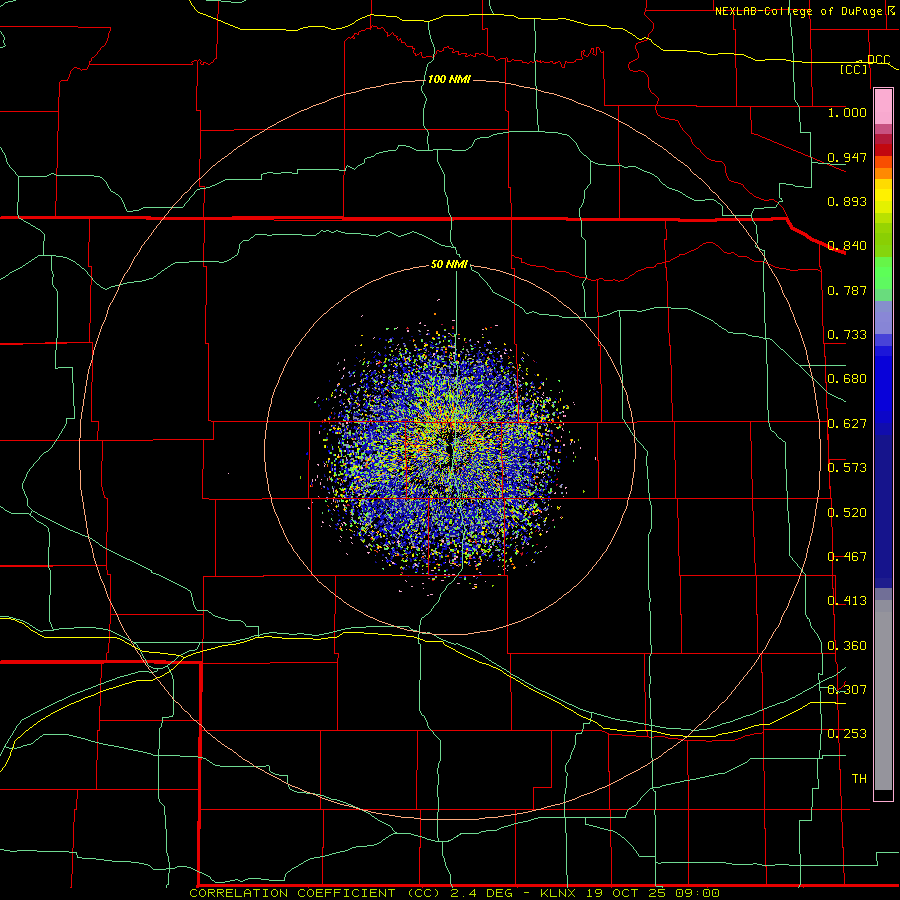Click the 0.840 color scale value
The height and width of the screenshot is (900, 900).
[847, 246]
